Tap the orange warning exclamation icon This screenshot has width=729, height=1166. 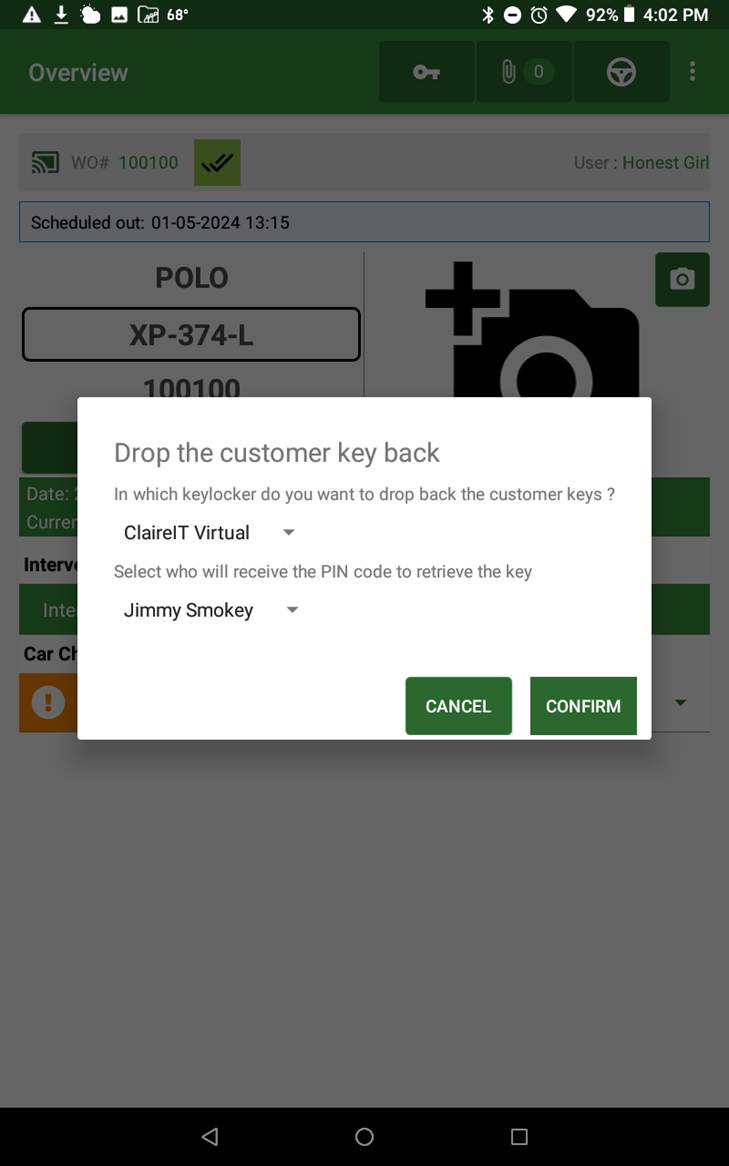(x=48, y=703)
